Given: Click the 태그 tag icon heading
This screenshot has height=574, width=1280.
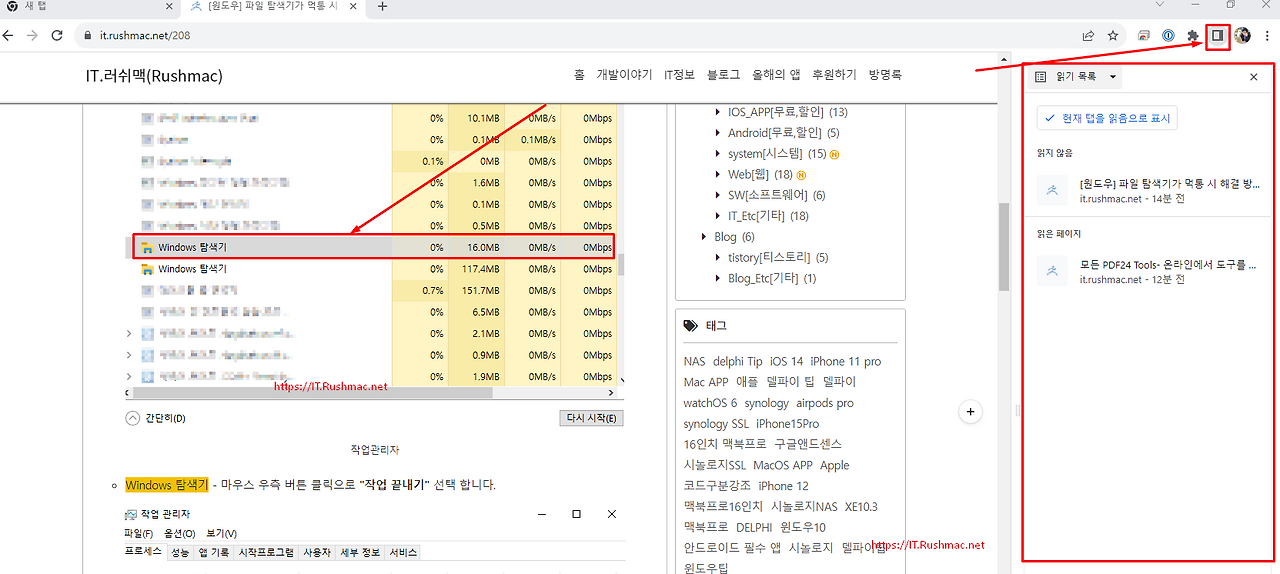Looking at the screenshot, I should point(691,326).
